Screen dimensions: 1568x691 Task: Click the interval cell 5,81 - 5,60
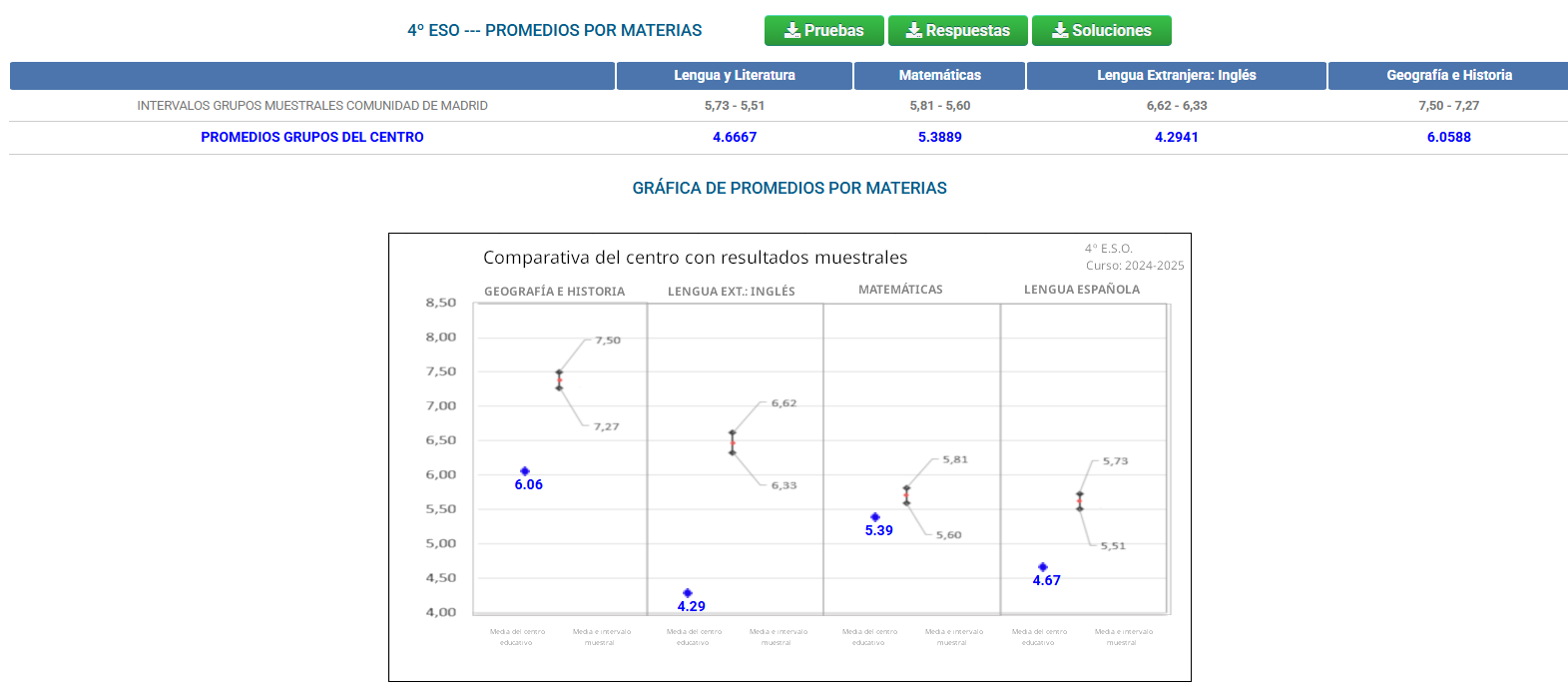[x=939, y=106]
